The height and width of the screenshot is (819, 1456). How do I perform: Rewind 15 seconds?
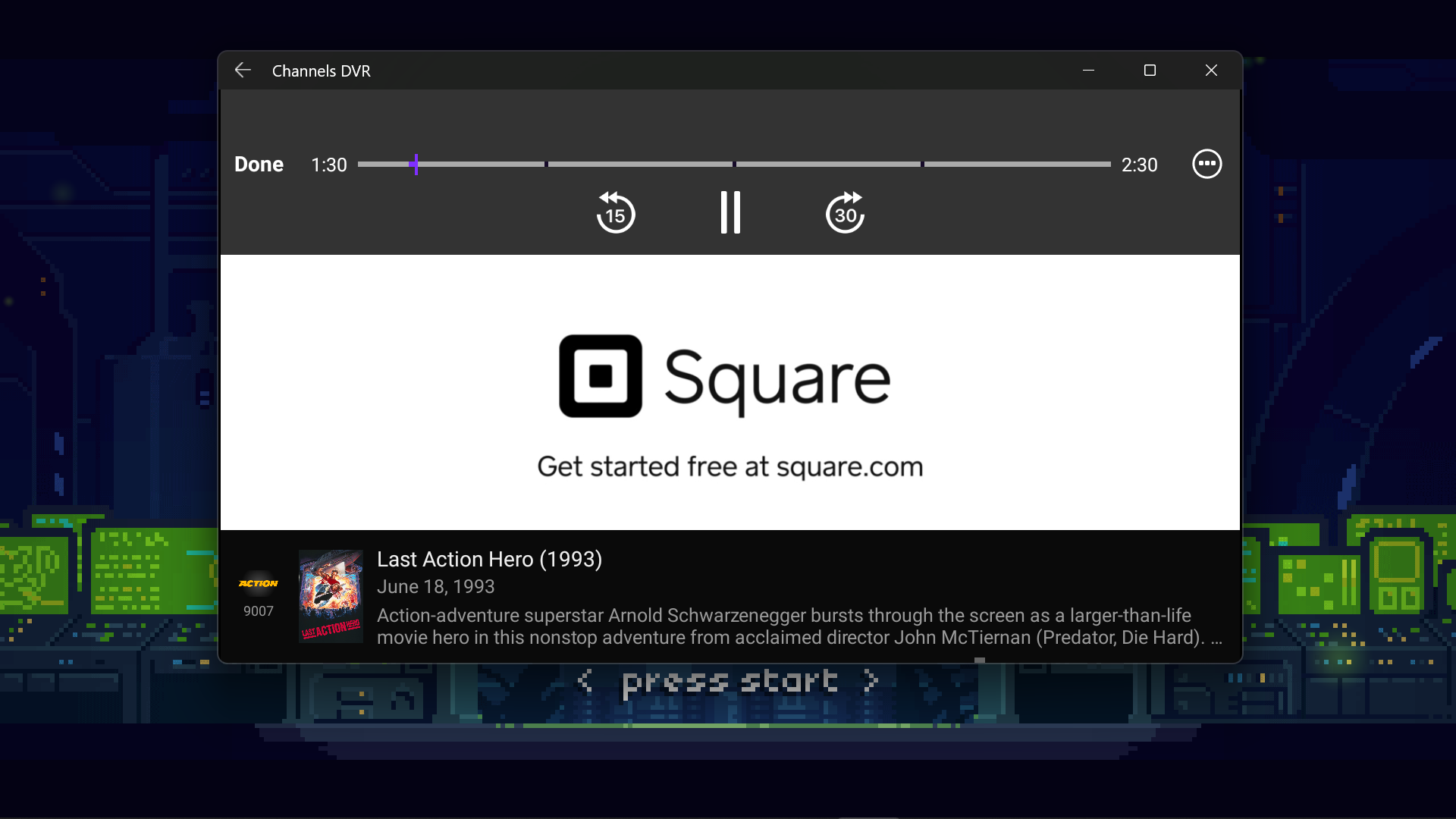pos(615,213)
